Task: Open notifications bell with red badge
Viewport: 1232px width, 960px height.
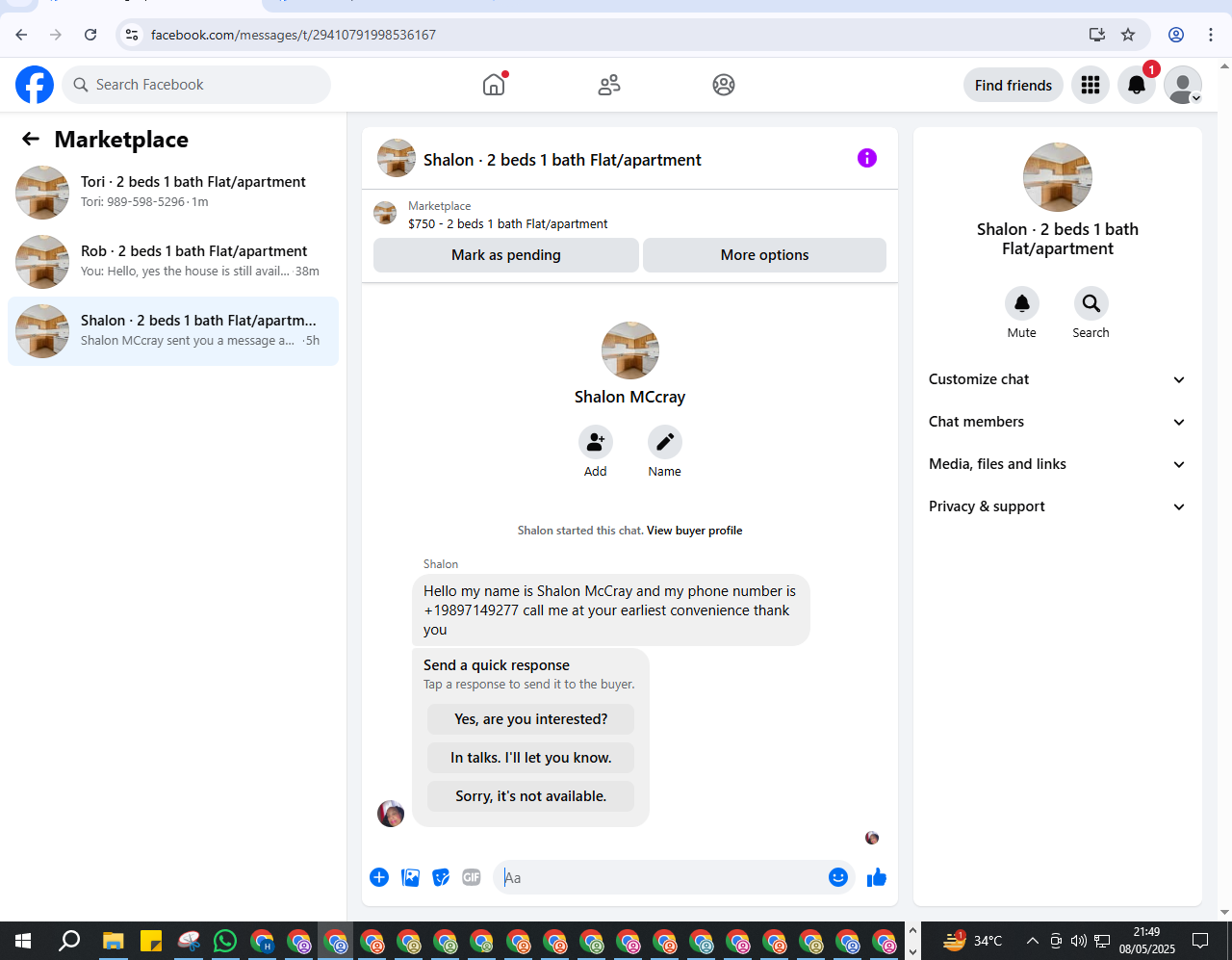Action: pyautogui.click(x=1137, y=85)
